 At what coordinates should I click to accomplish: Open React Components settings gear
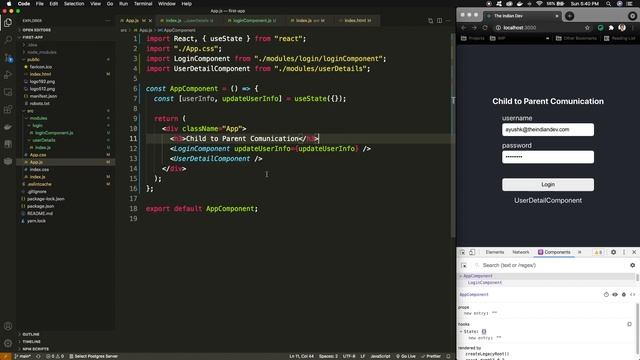pyautogui.click(x=632, y=265)
